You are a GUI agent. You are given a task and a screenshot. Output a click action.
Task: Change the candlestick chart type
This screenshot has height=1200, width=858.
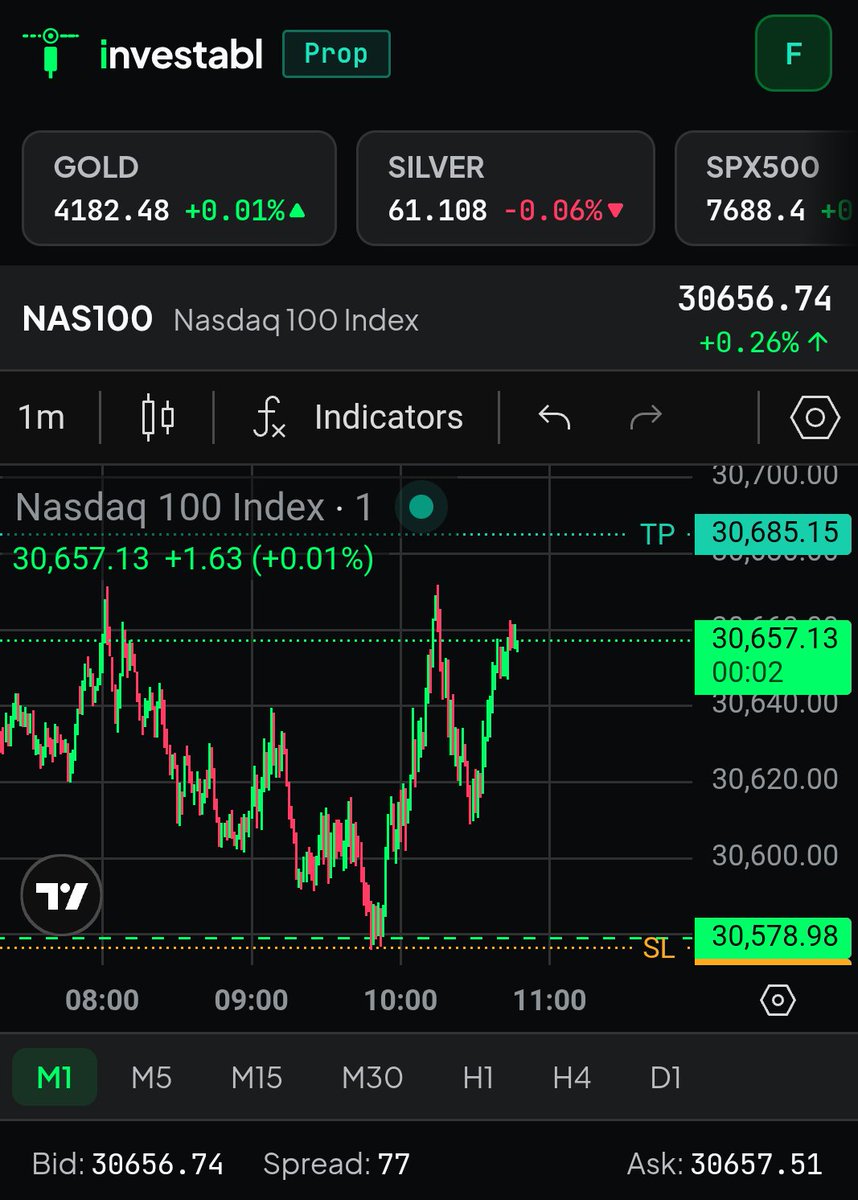coord(158,417)
